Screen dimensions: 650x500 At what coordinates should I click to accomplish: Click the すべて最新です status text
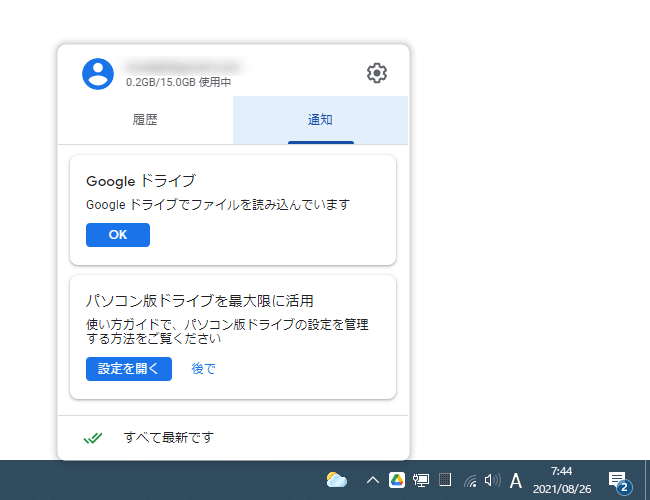tap(168, 437)
